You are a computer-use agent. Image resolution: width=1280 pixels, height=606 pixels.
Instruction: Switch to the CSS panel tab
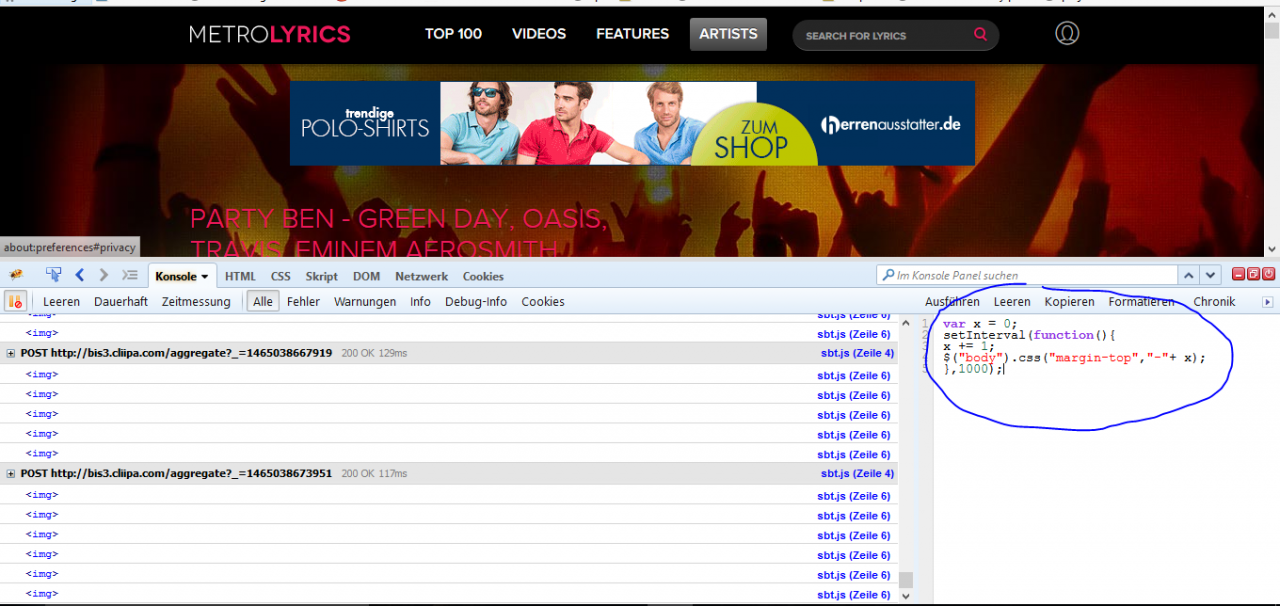tap(281, 276)
